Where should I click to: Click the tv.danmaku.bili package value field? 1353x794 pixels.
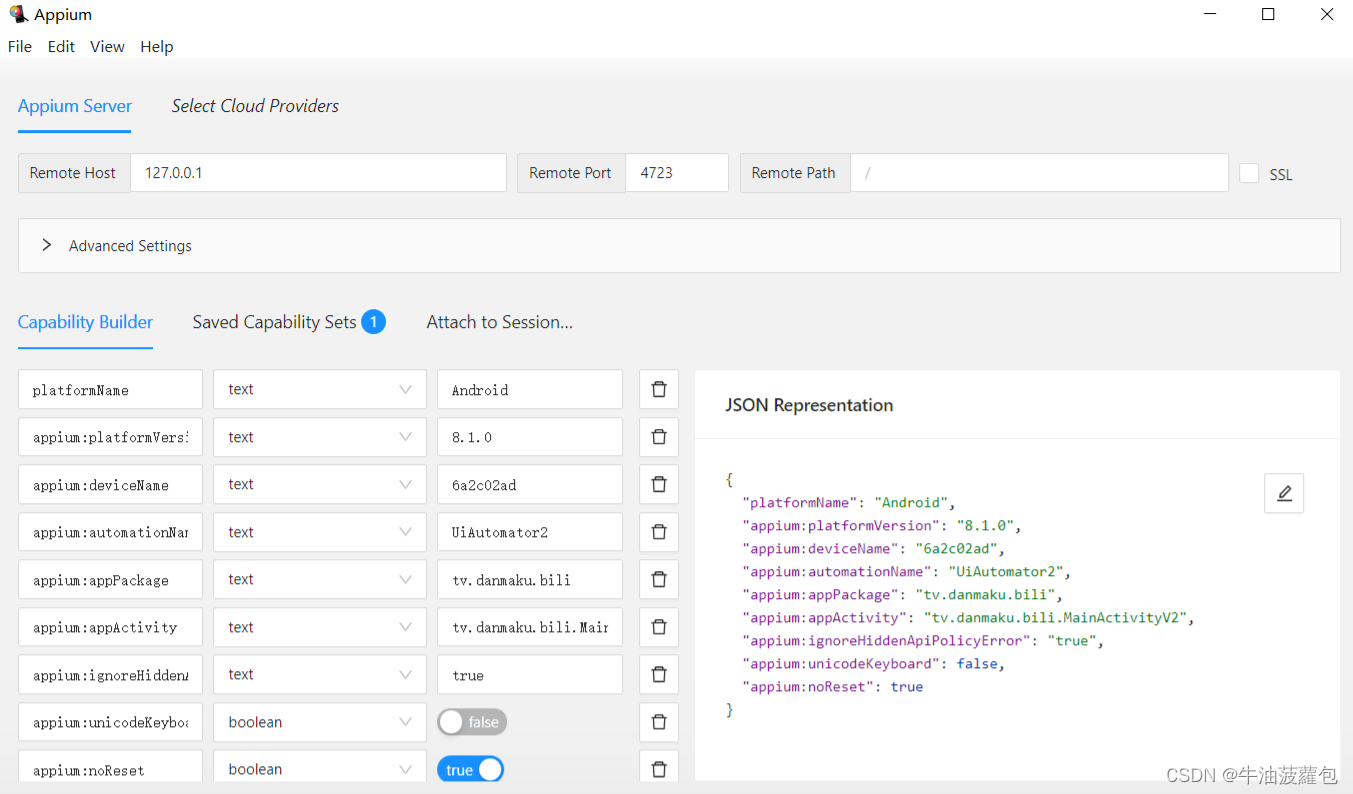point(530,579)
